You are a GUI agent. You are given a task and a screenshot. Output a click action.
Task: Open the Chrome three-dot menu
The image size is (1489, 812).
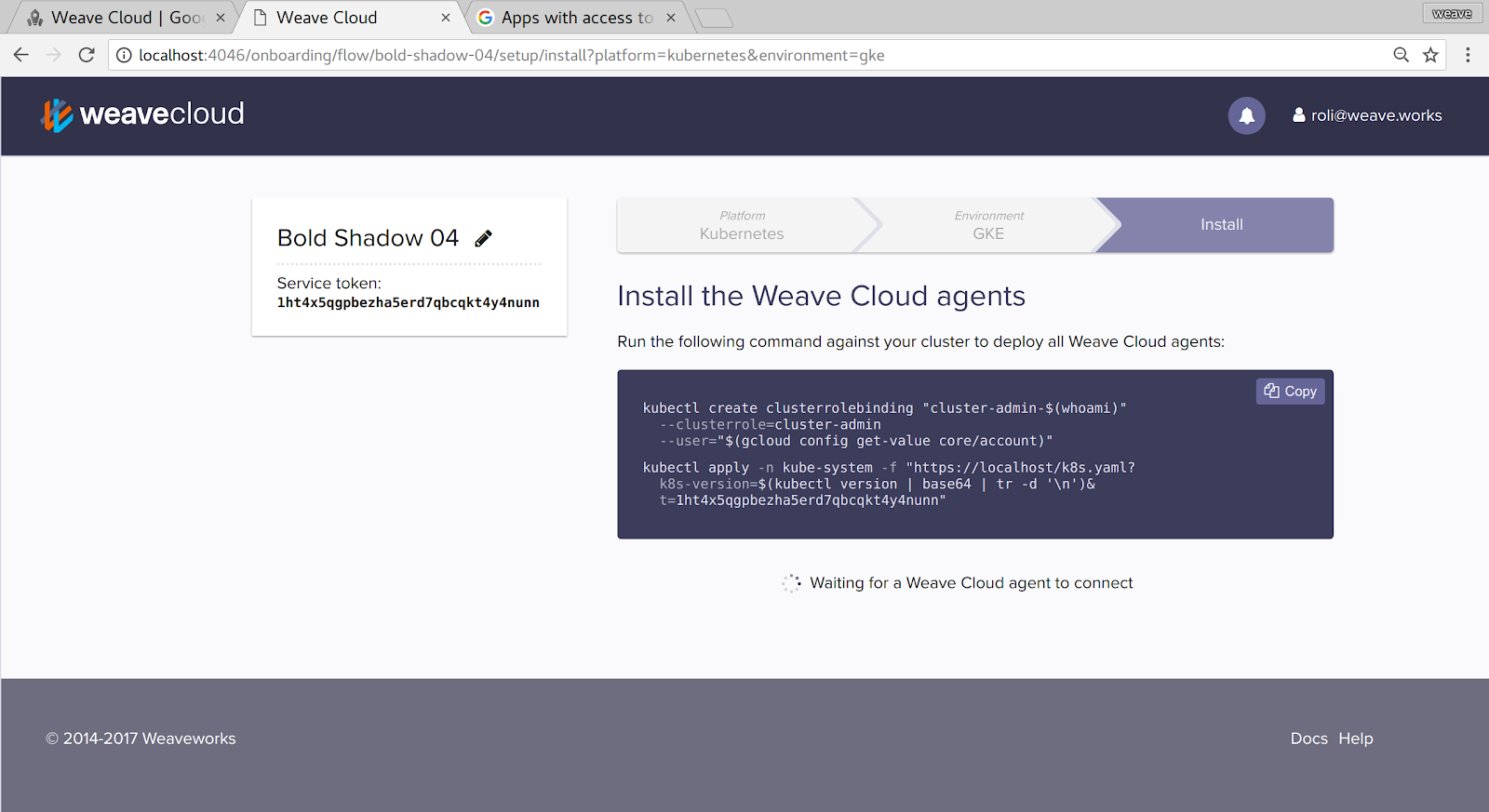pyautogui.click(x=1468, y=55)
